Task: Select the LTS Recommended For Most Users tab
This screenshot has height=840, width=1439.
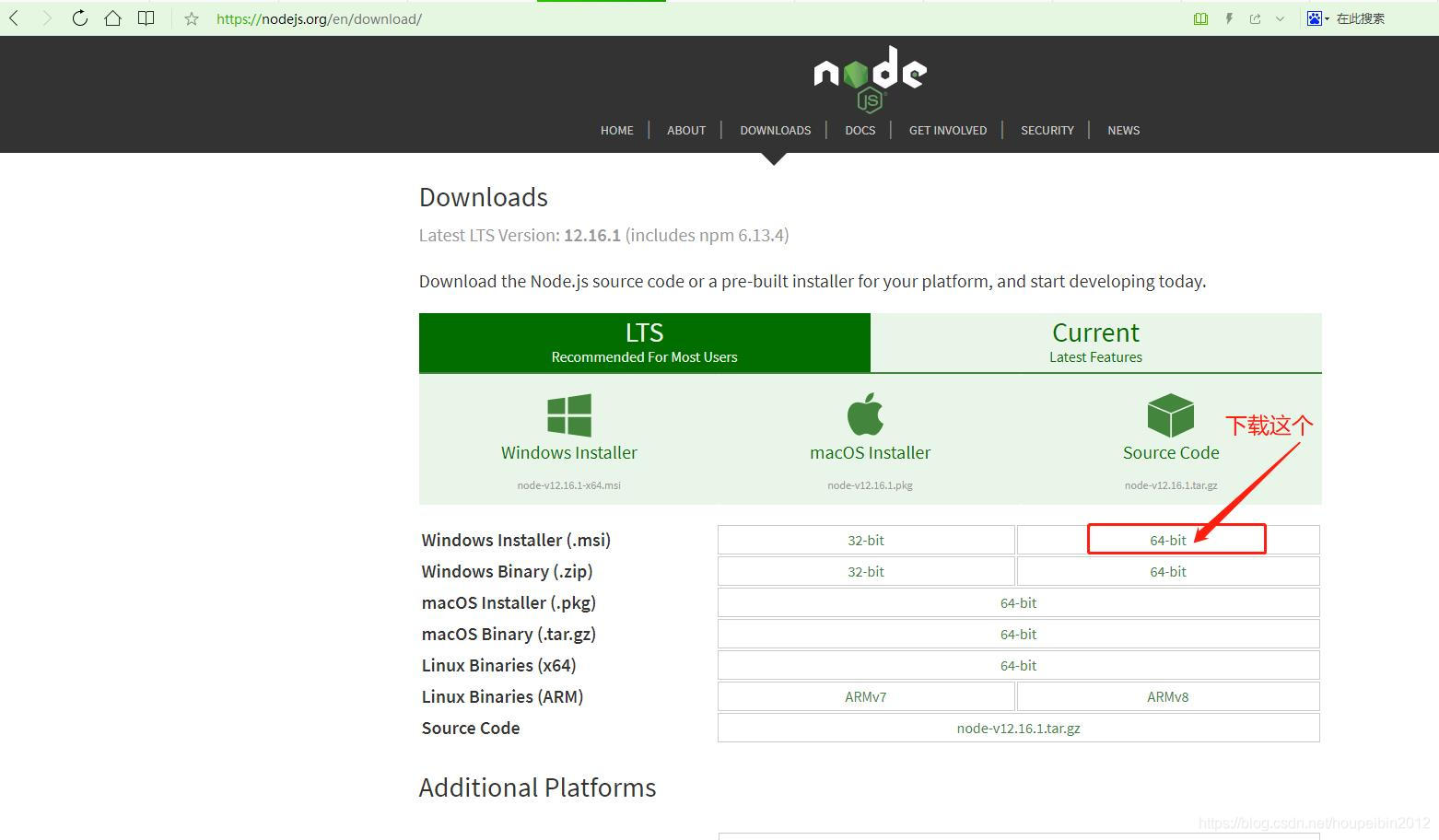Action: (x=645, y=343)
